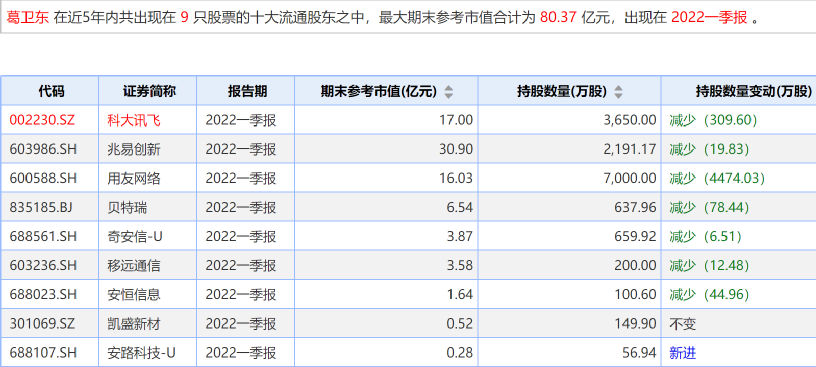Click the 持股数量变动(万股) column header
The height and width of the screenshot is (367, 816).
[x=754, y=92]
